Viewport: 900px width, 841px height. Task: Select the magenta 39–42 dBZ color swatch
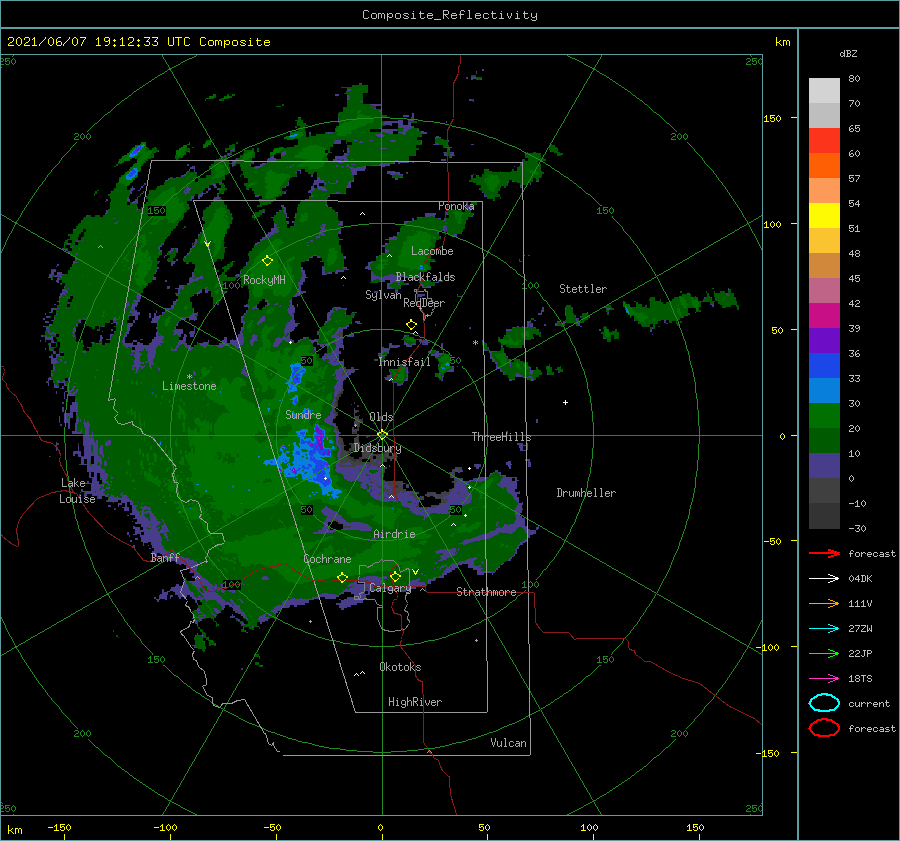point(824,315)
